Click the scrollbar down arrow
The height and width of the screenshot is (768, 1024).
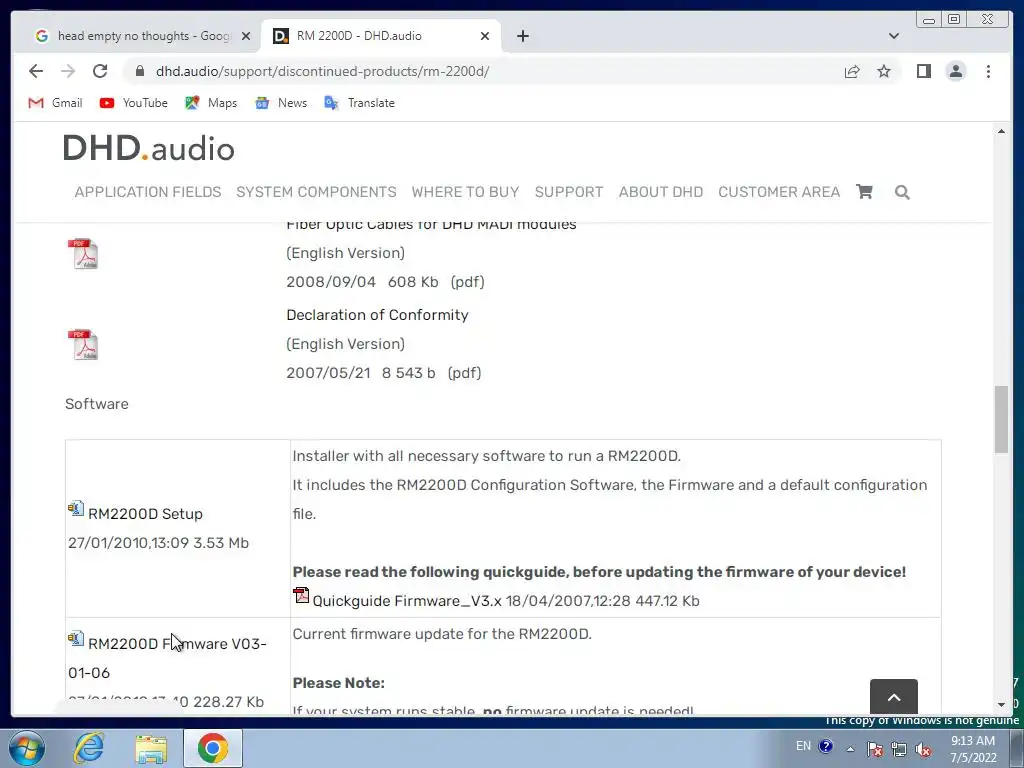point(1001,705)
